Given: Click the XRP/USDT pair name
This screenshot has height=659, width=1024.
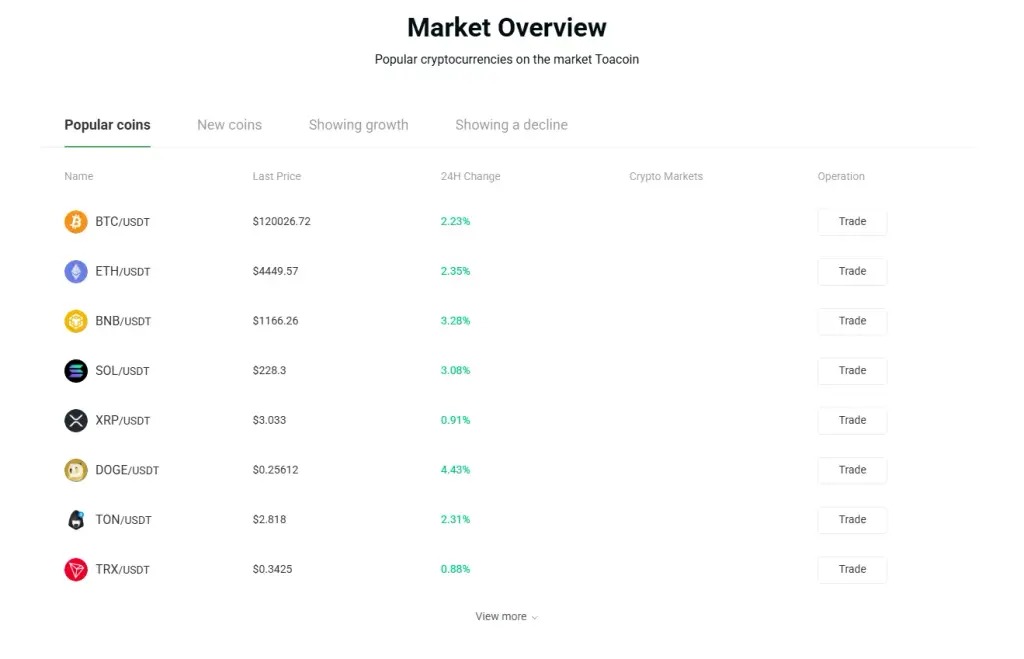Looking at the screenshot, I should pos(123,421).
